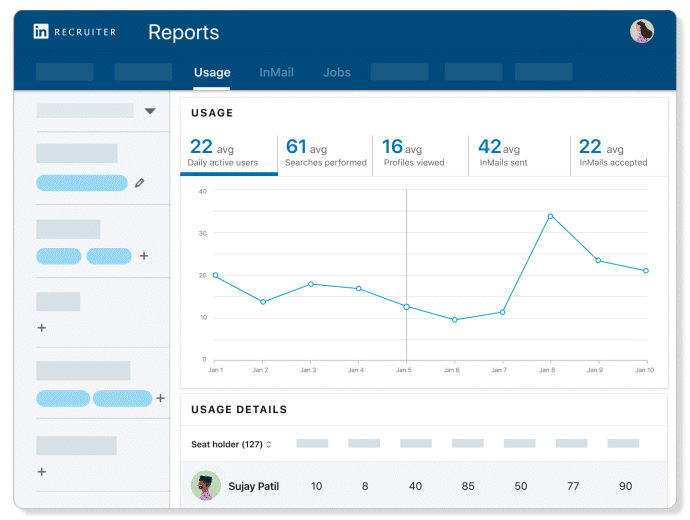Click the LinkedIn Recruiter logo
The height and width of the screenshot is (520, 690).
pyautogui.click(x=75, y=32)
